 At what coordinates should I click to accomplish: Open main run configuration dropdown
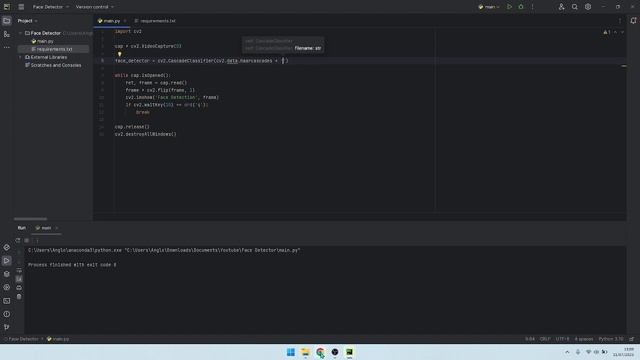[489, 7]
